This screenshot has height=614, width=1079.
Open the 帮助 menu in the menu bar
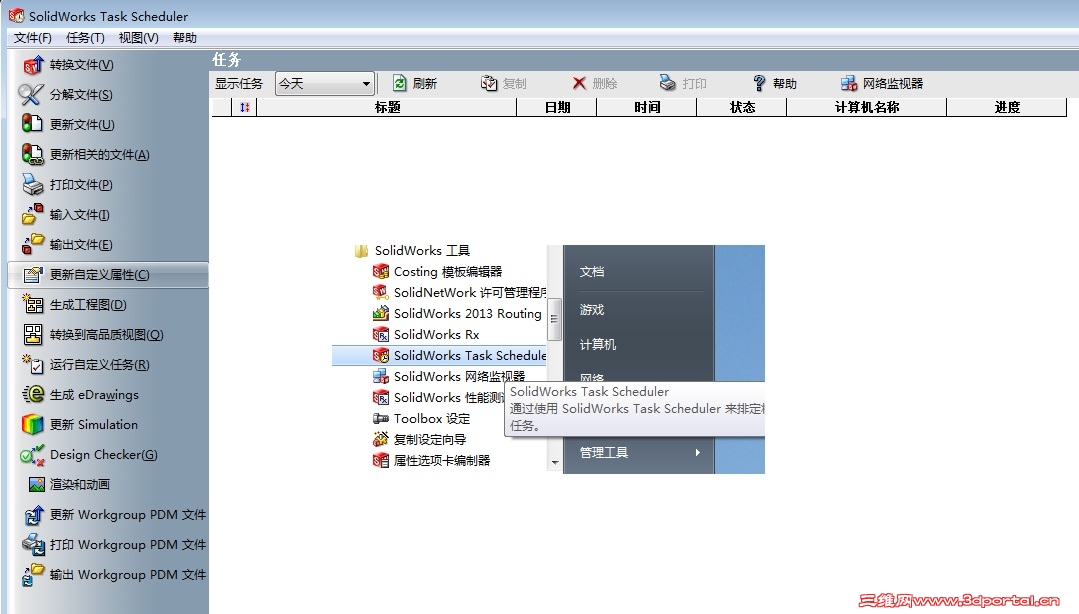click(x=184, y=38)
